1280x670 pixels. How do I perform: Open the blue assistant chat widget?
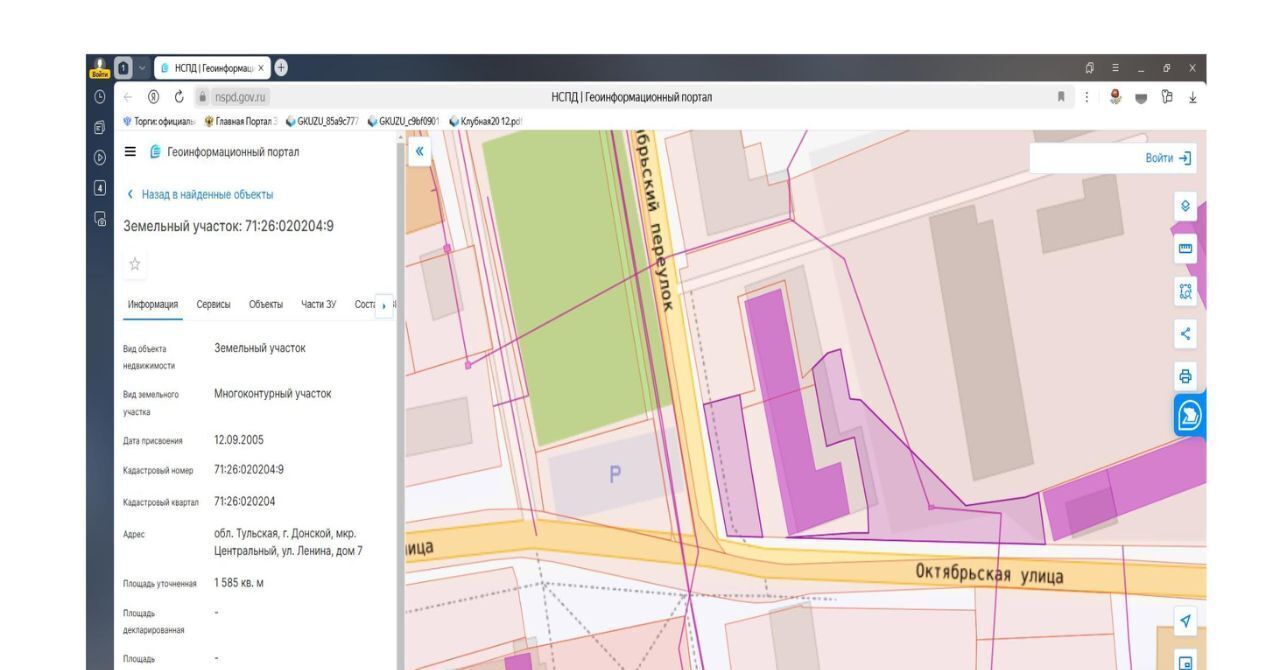[1191, 416]
